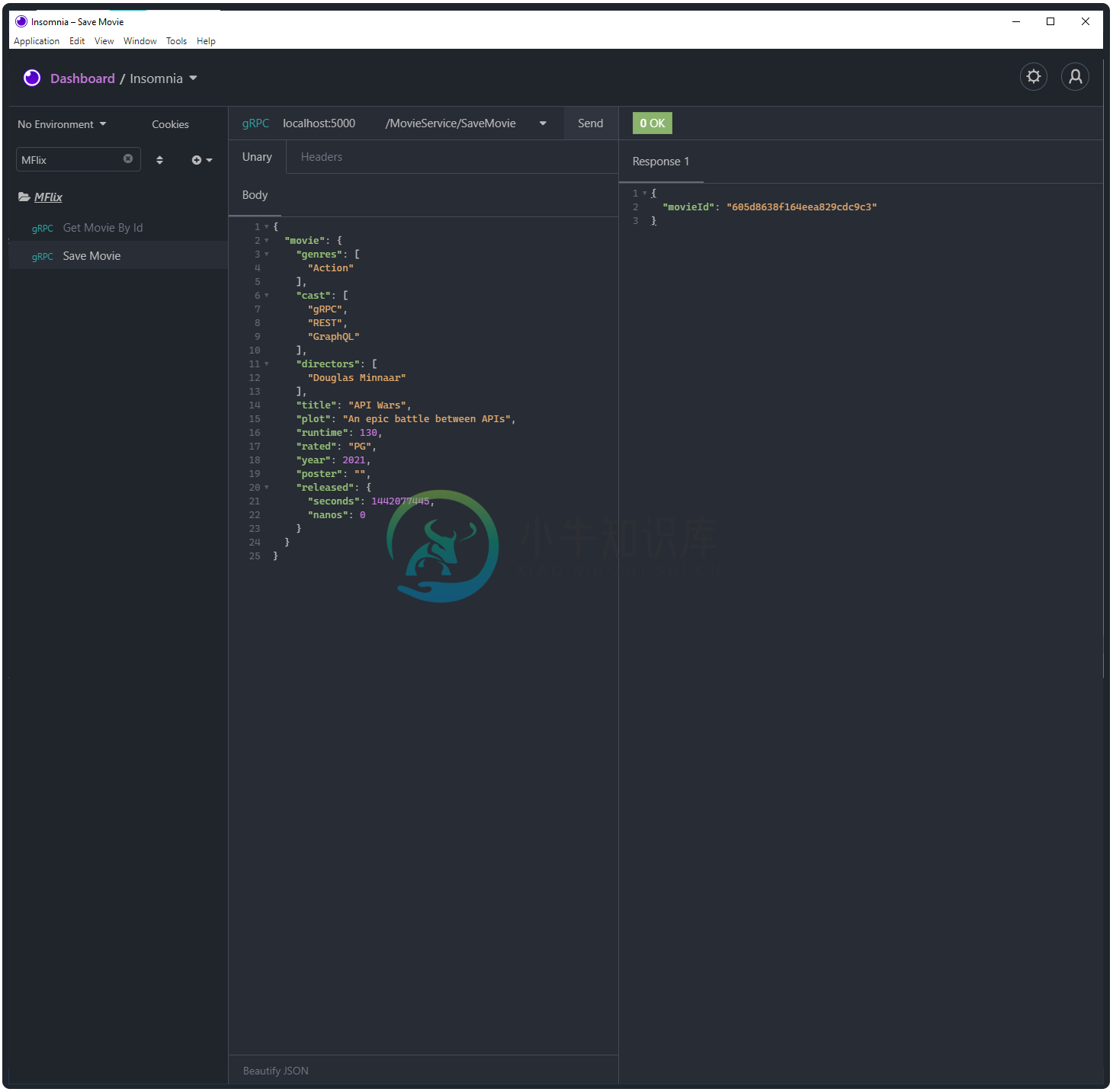Minimize the Insomnia window
1113x1092 pixels.
tap(1015, 21)
